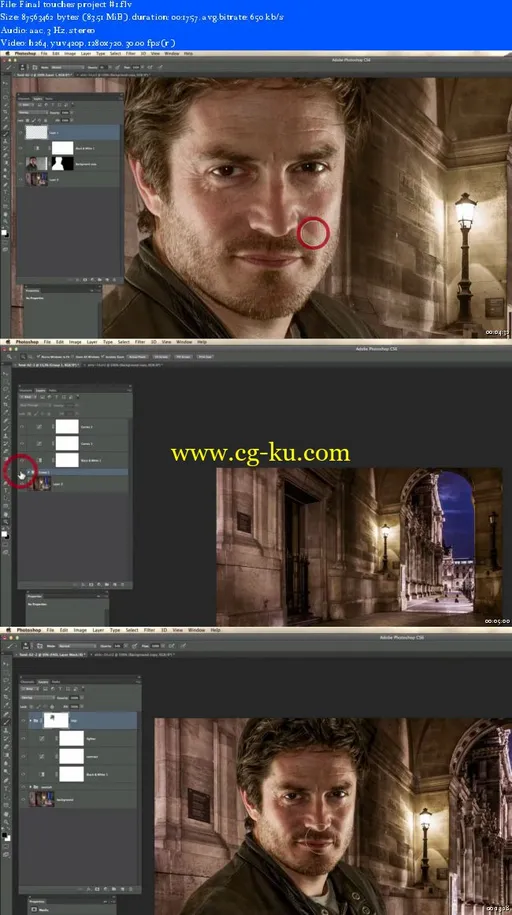Click Quick Mask mode icon in middle frame toolbar

coord(5,544)
